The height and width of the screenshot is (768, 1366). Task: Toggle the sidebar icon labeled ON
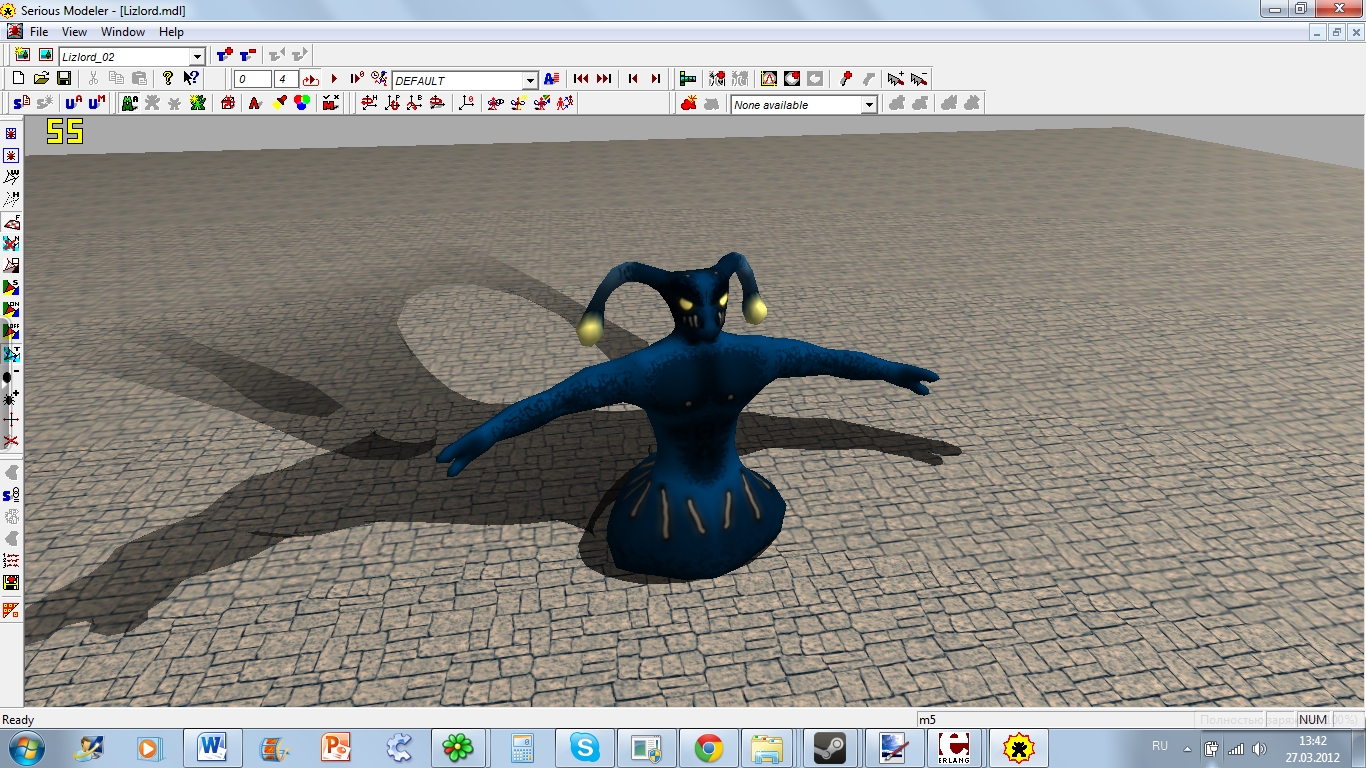click(x=11, y=309)
